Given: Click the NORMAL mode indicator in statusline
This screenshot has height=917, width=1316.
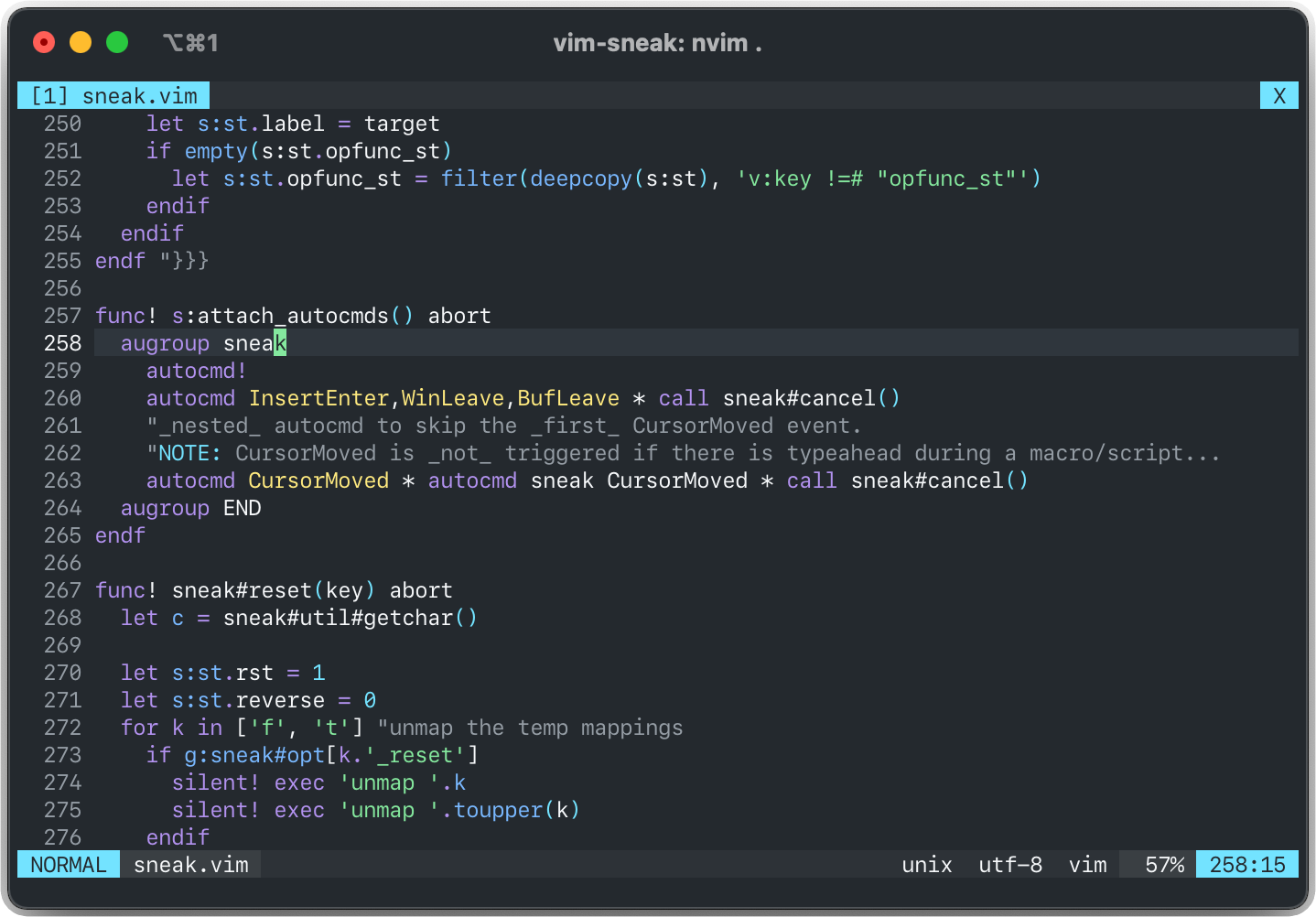Looking at the screenshot, I should tap(69, 865).
